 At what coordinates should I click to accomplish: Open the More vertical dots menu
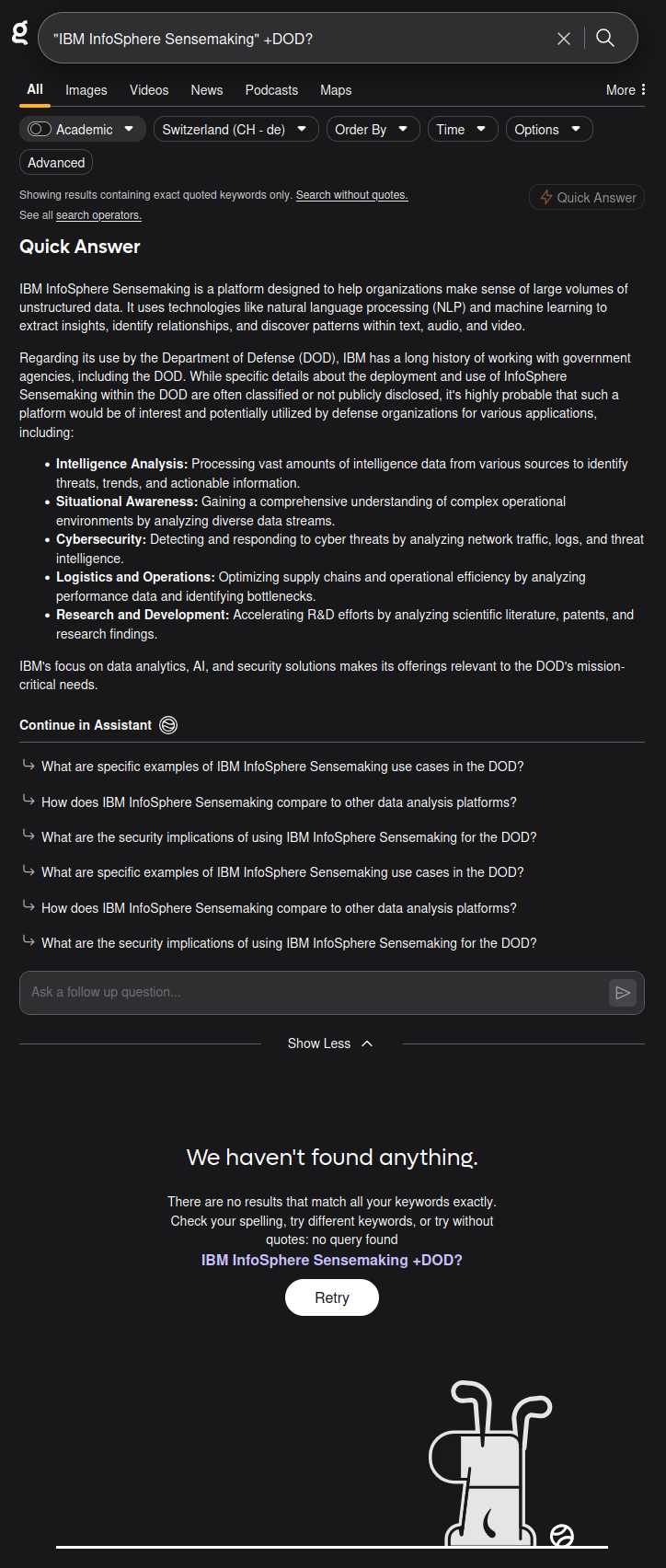pyautogui.click(x=643, y=89)
